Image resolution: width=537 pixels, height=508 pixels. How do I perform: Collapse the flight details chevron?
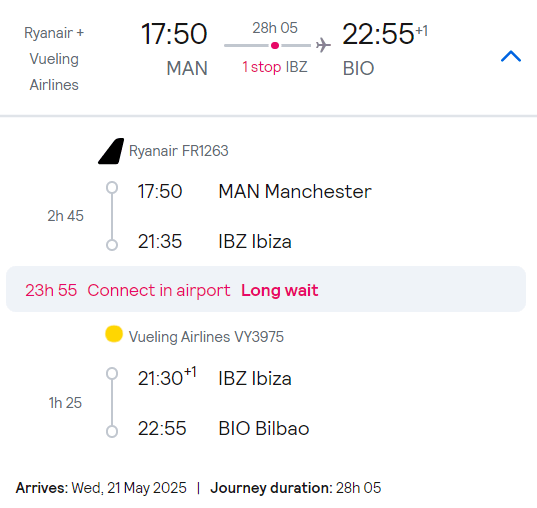[x=511, y=56]
